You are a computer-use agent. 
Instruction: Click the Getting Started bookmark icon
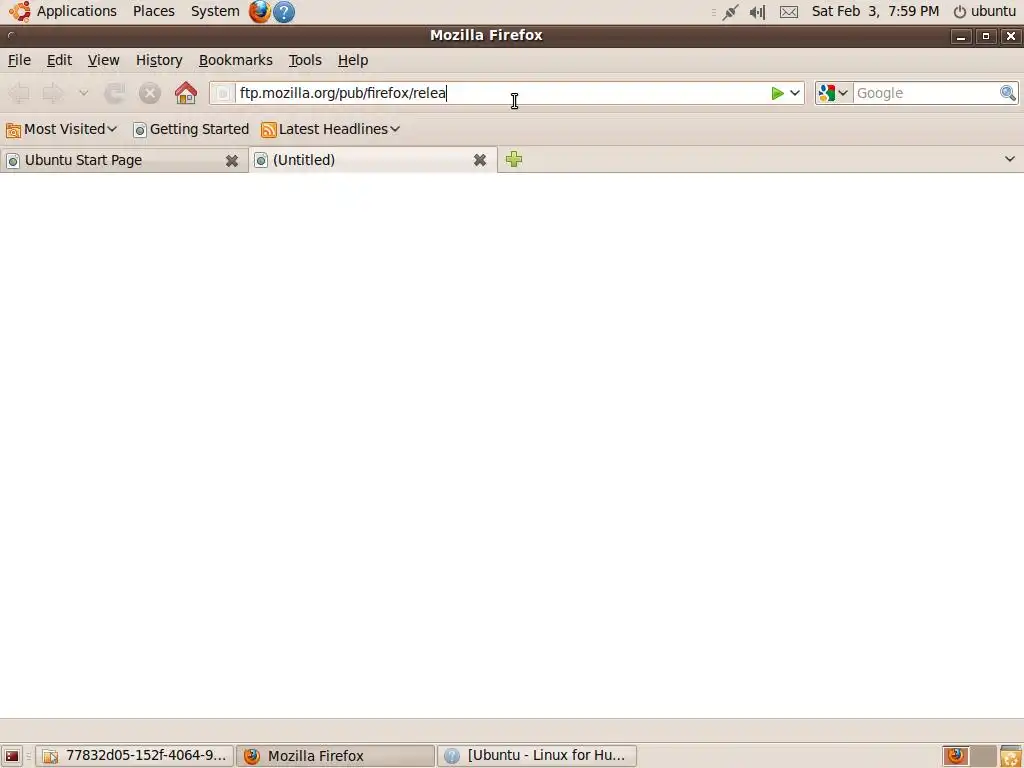tap(140, 130)
